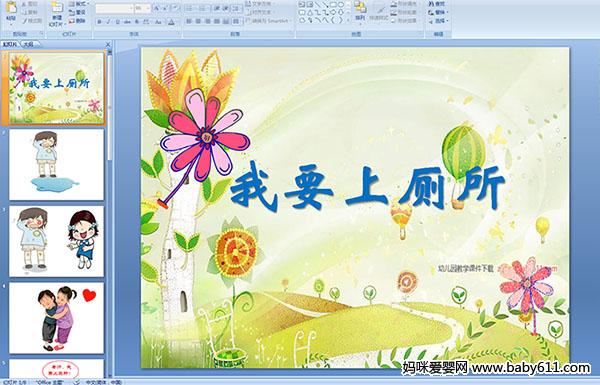Select the rectangle shape in the gallery
Viewport: 600px width, 385px height.
pos(333,4)
